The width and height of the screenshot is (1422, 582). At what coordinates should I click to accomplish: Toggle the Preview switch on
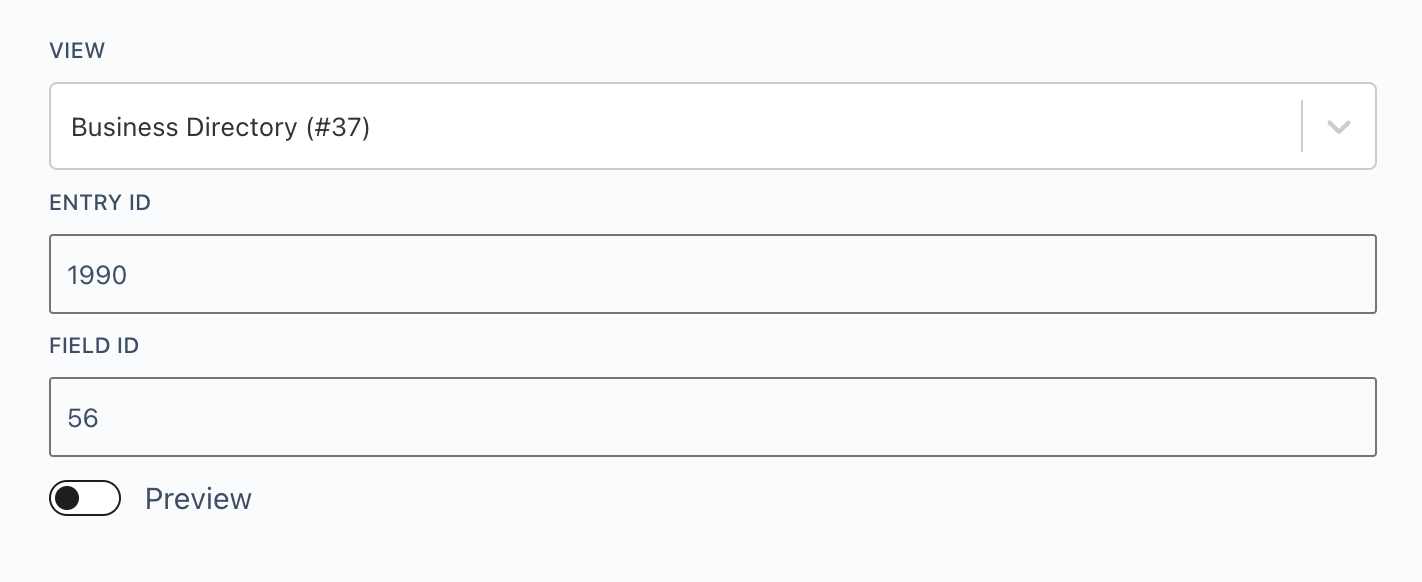point(85,498)
